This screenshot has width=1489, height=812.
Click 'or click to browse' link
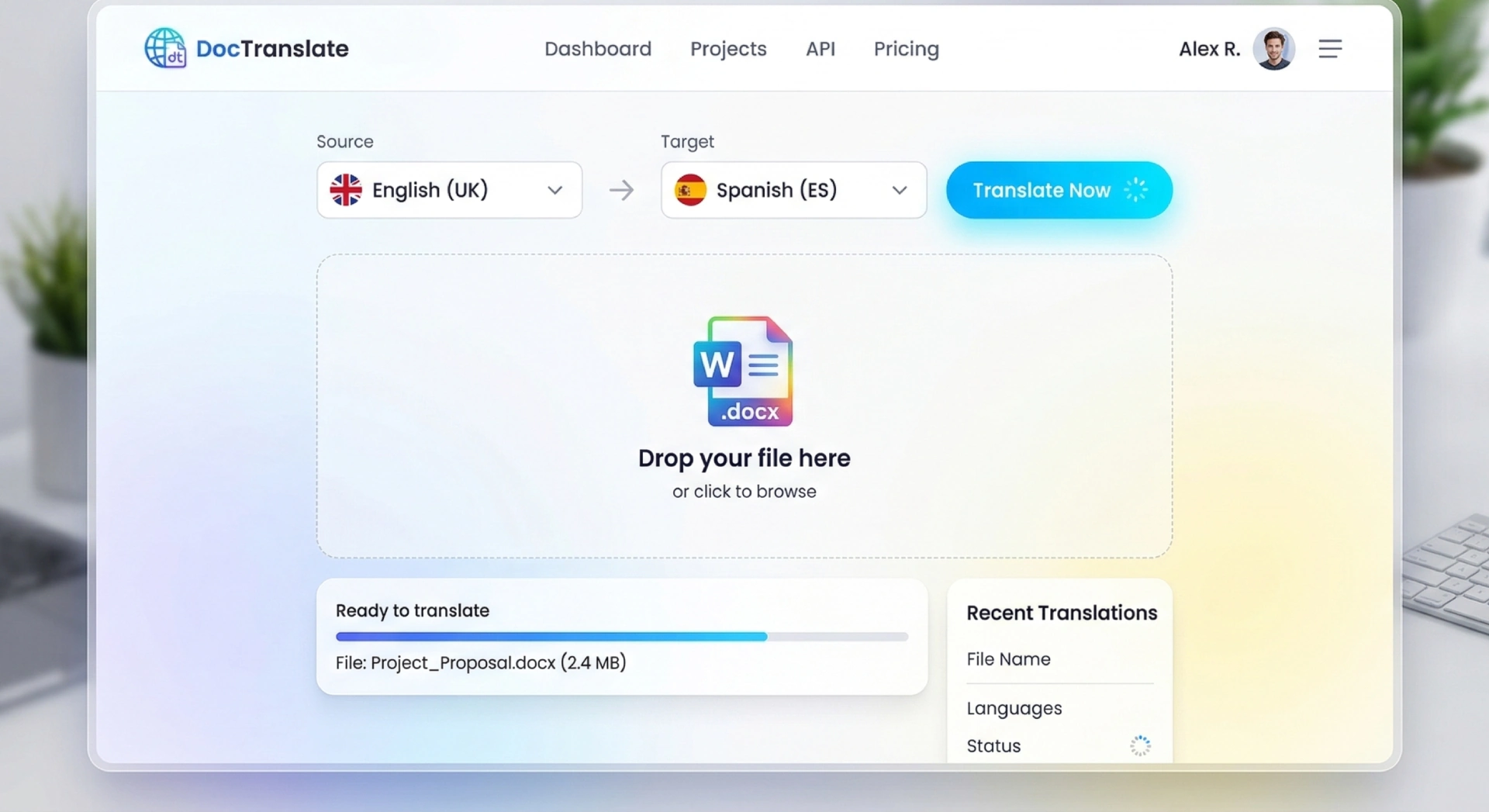744,492
